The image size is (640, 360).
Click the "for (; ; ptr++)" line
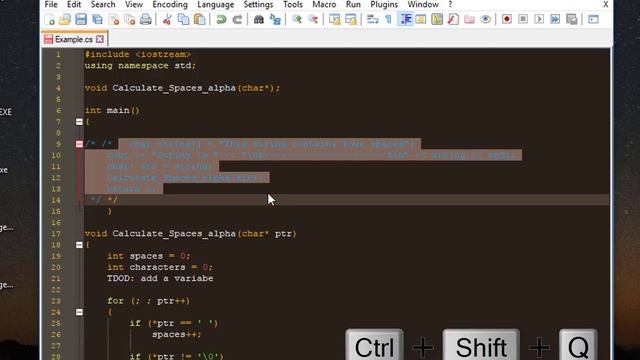click(x=149, y=301)
